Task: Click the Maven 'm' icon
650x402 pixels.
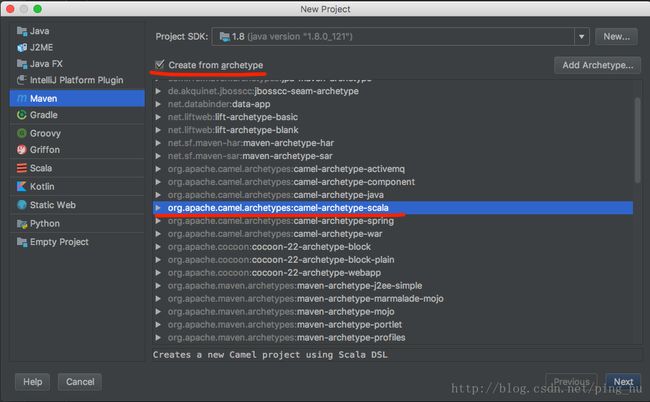Action: (22, 99)
